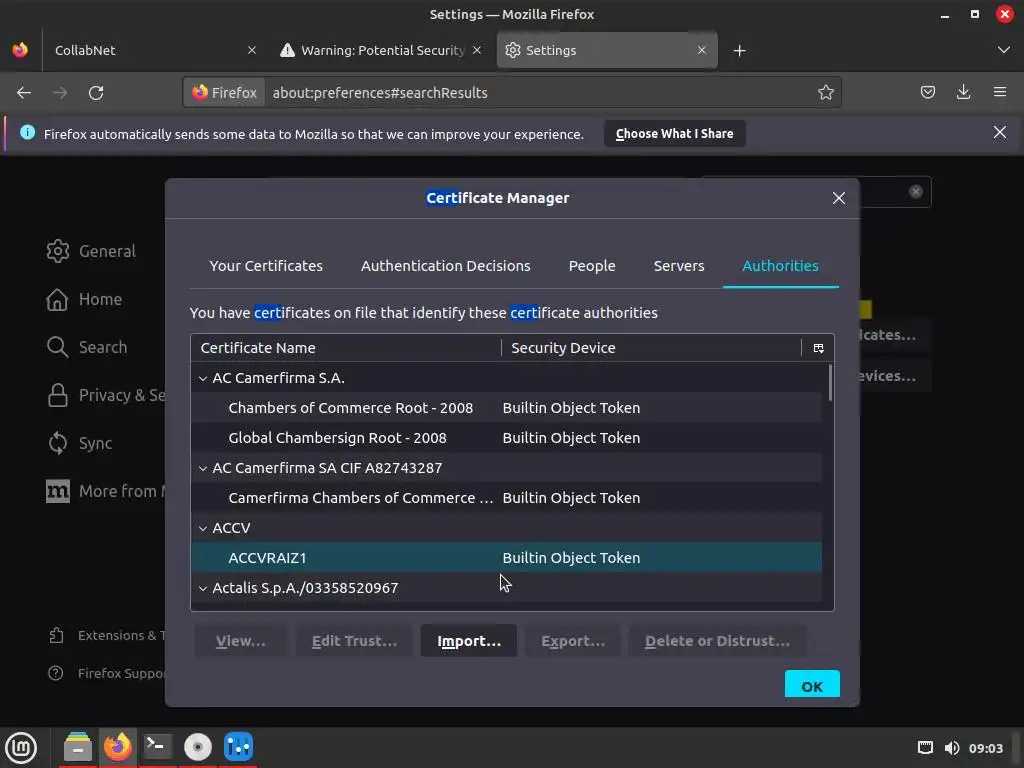Collapse the AC Camerfirma S.A. group
Image resolution: width=1024 pixels, height=768 pixels.
pyautogui.click(x=203, y=378)
